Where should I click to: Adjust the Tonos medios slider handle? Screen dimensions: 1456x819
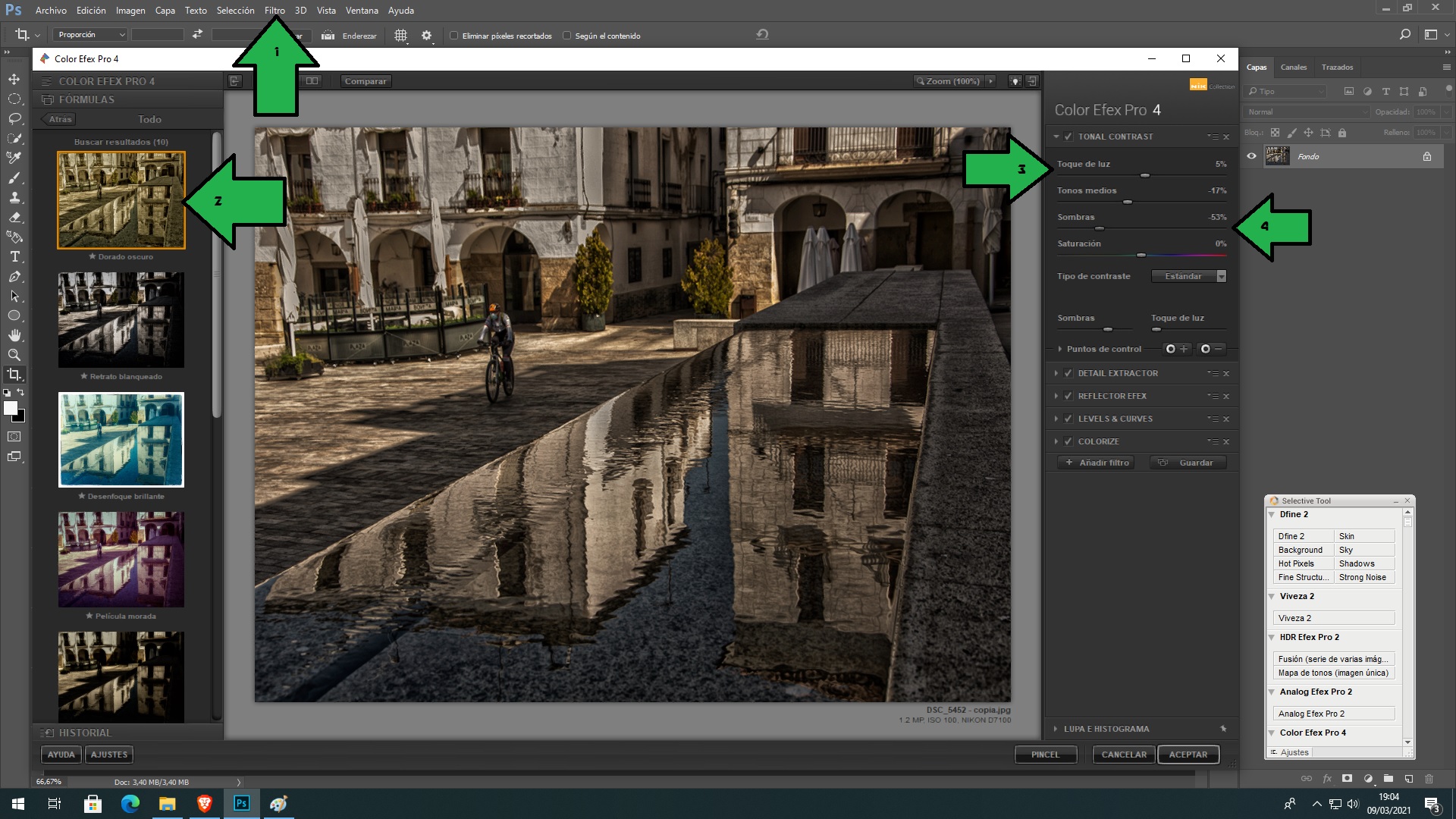(1128, 202)
